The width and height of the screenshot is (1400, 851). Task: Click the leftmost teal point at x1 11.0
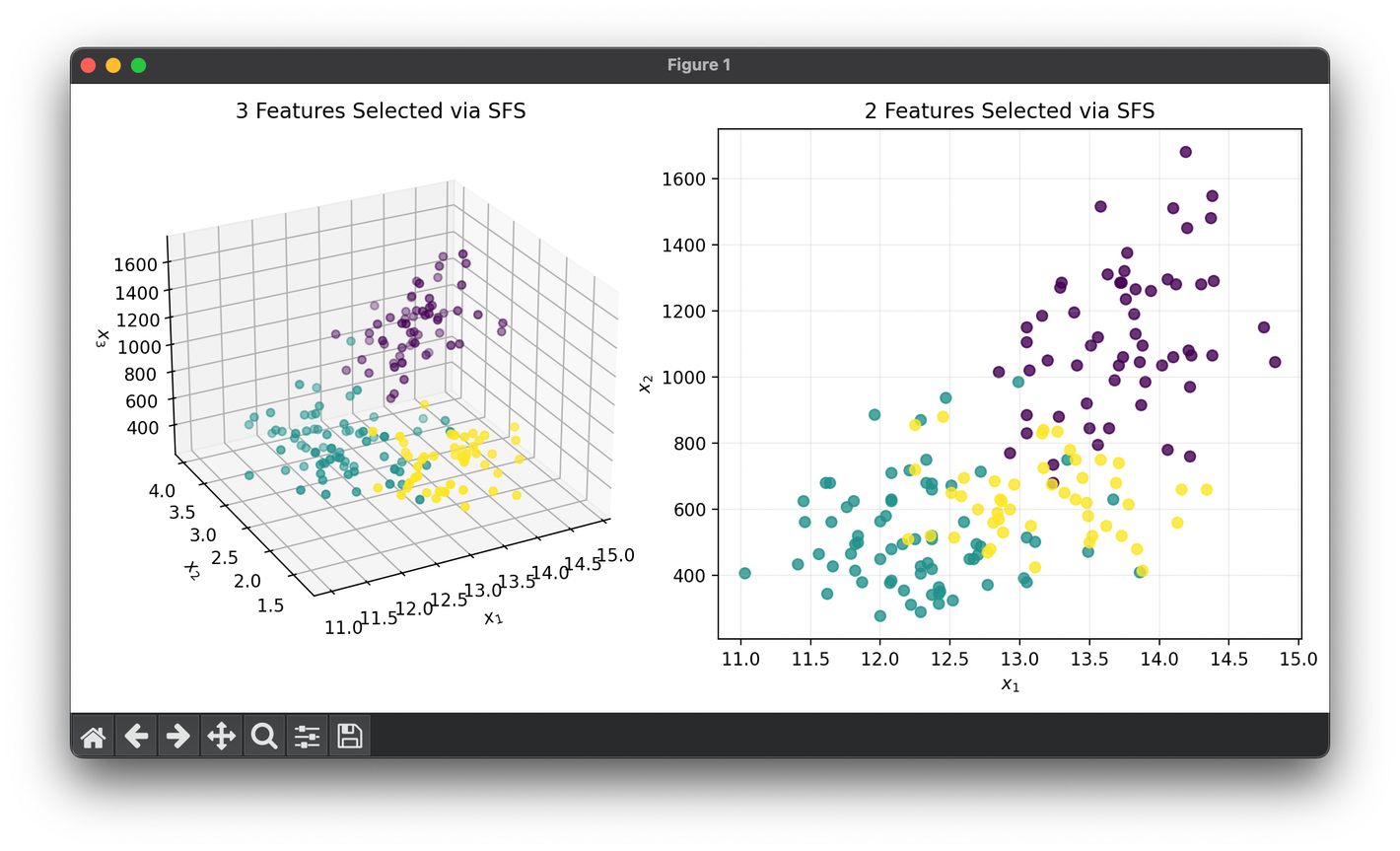coord(744,574)
